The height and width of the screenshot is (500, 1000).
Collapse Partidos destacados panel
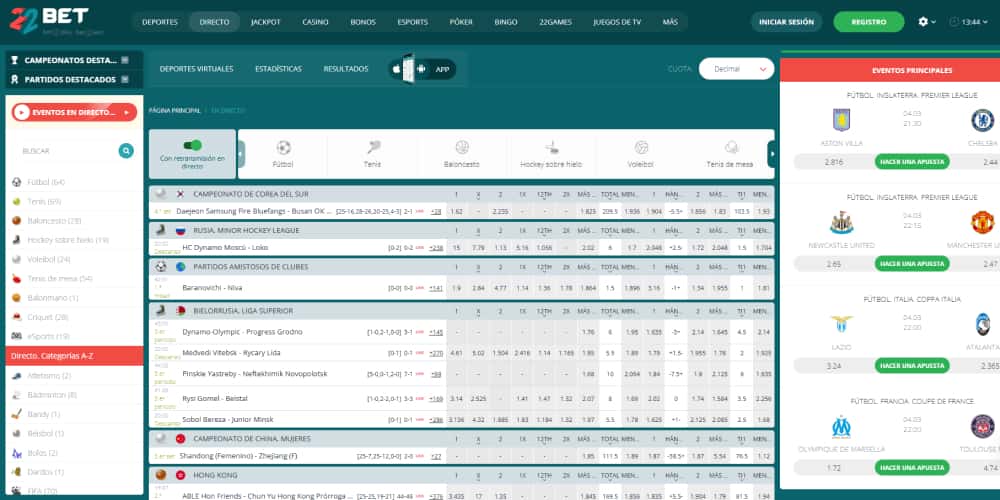pyautogui.click(x=125, y=79)
